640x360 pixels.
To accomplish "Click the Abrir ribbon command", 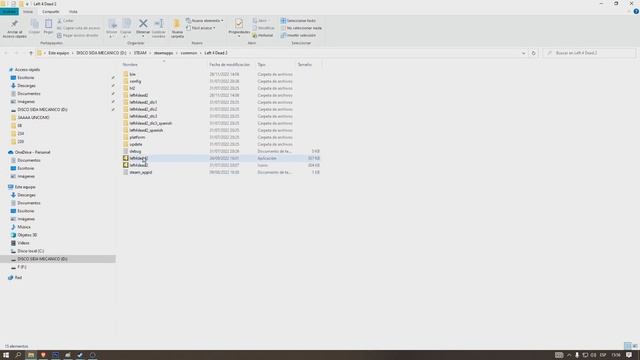I will tap(260, 20).
